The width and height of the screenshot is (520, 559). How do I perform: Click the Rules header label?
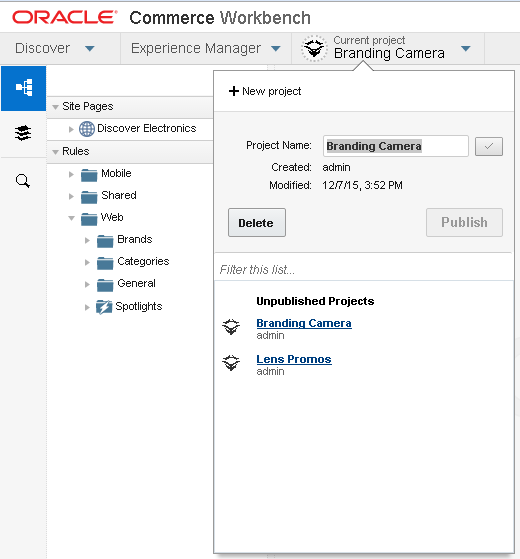click(76, 151)
